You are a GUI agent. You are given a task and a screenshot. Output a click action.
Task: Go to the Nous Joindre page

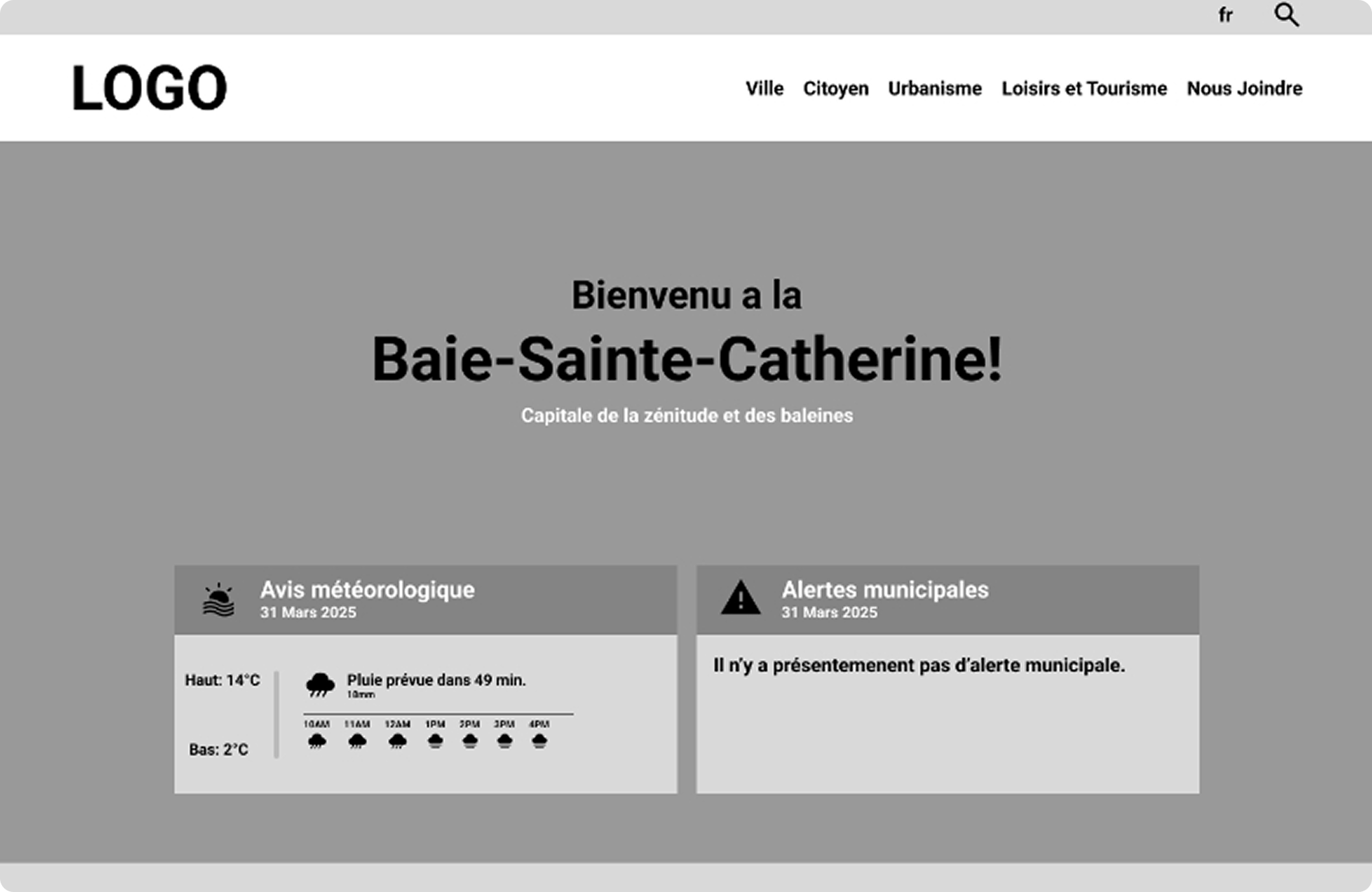1244,89
